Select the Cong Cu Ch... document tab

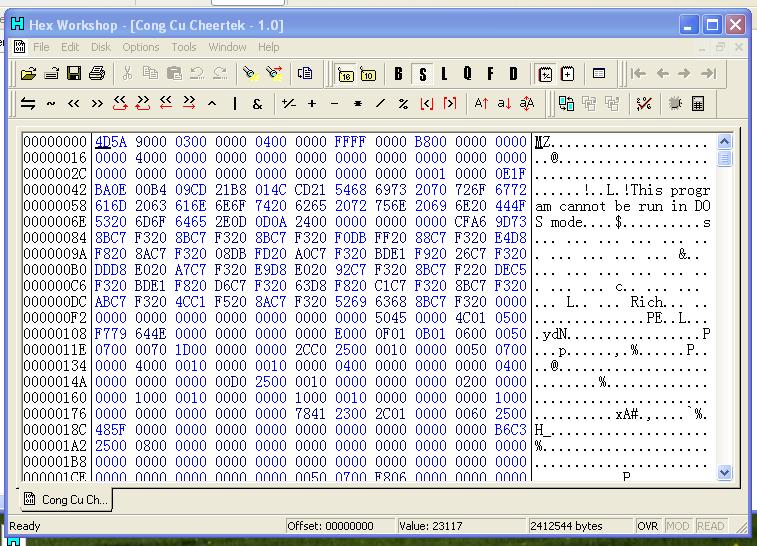pyautogui.click(x=65, y=499)
